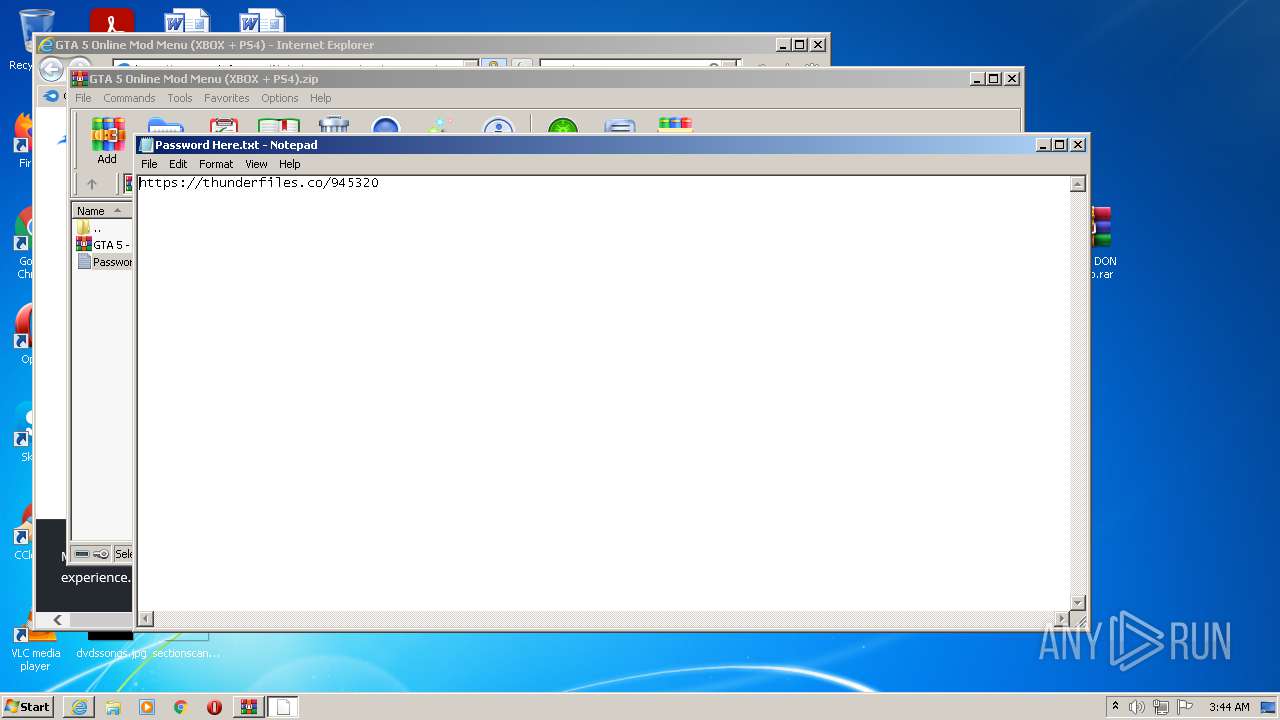
Task: Open the Start menu
Action: tap(28, 707)
